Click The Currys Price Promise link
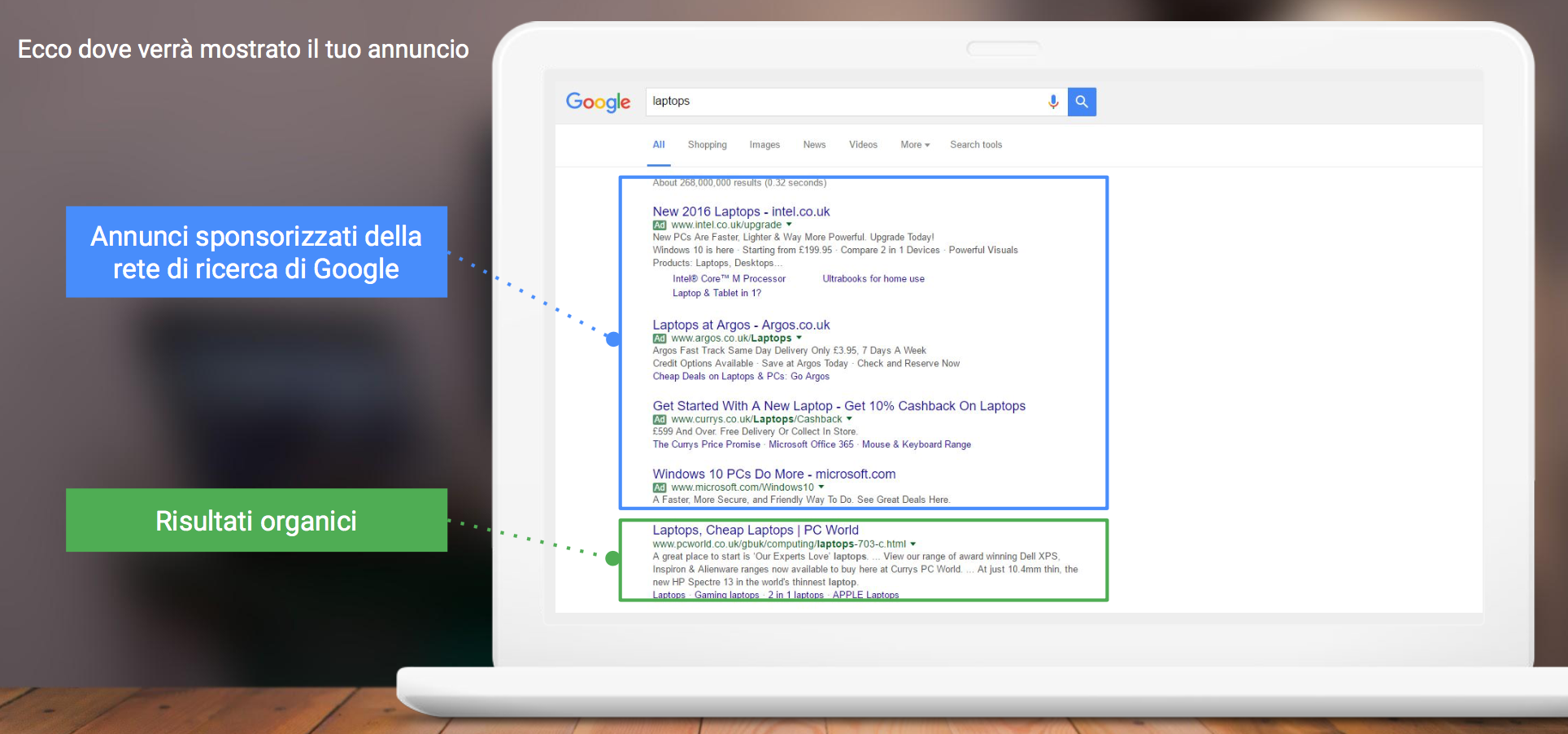Screen dimensions: 1568x734 pyautogui.click(x=706, y=445)
